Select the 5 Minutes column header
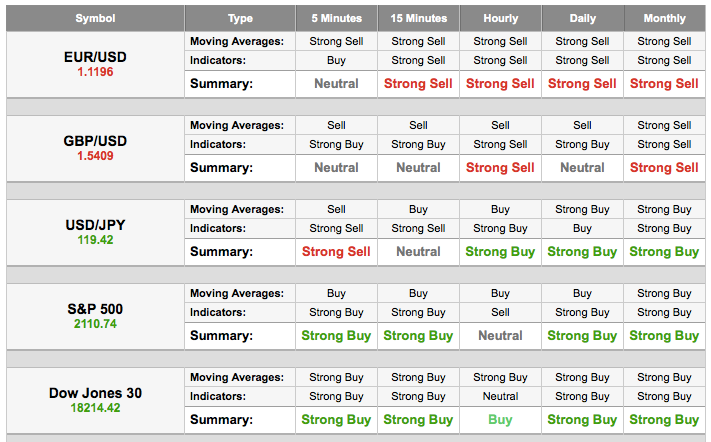The height and width of the screenshot is (442, 711). [x=336, y=18]
